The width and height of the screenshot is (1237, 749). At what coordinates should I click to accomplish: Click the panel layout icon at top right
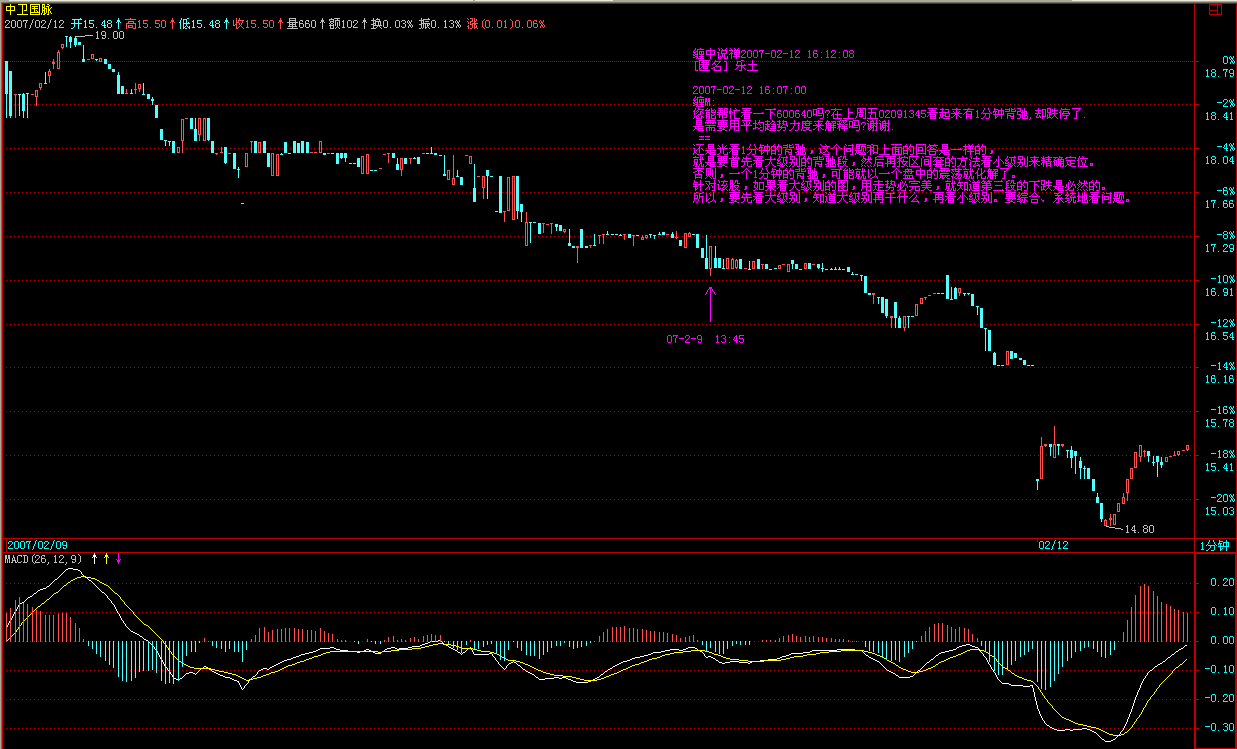pos(1217,10)
